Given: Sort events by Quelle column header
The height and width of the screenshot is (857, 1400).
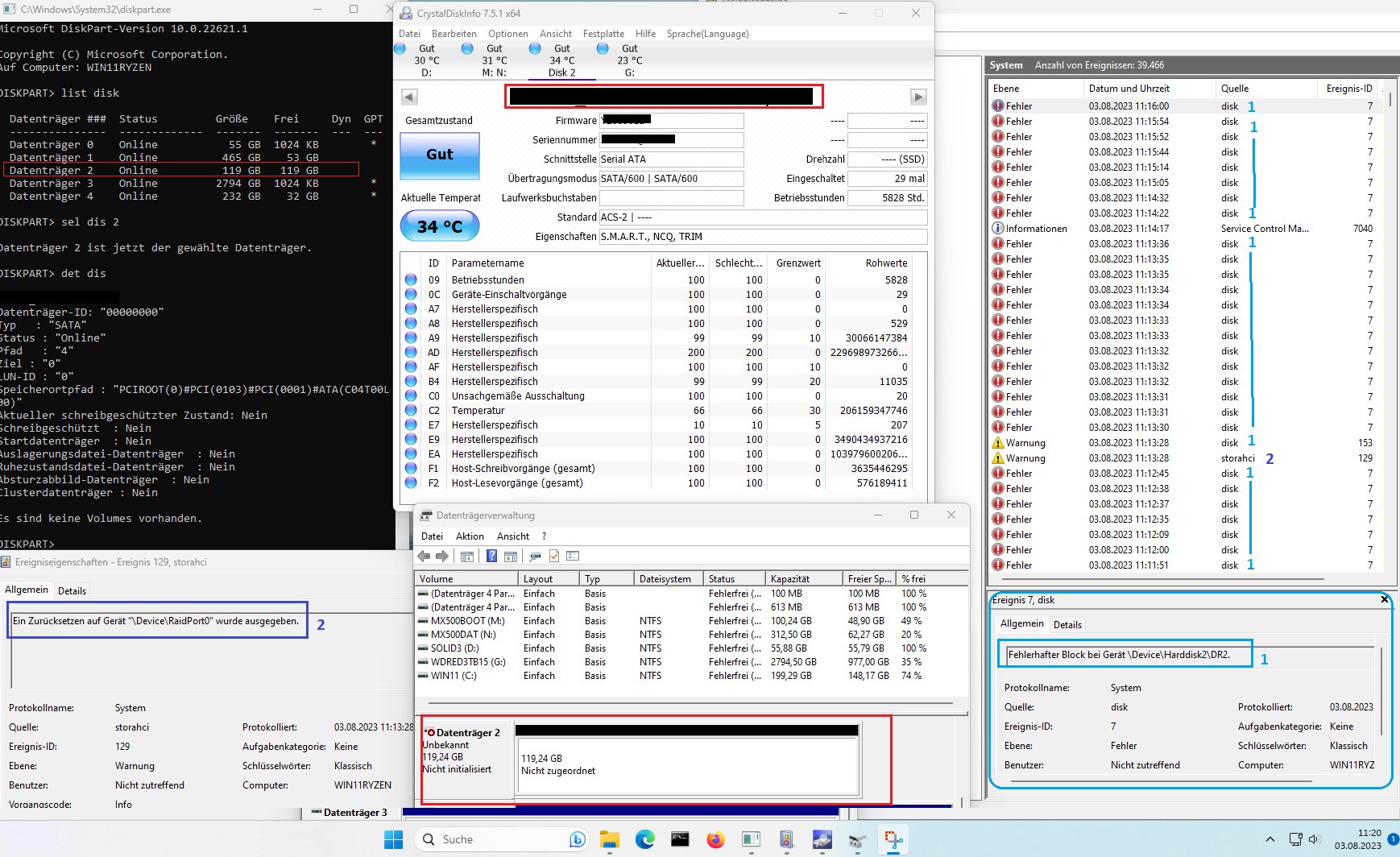Looking at the screenshot, I should (1266, 89).
